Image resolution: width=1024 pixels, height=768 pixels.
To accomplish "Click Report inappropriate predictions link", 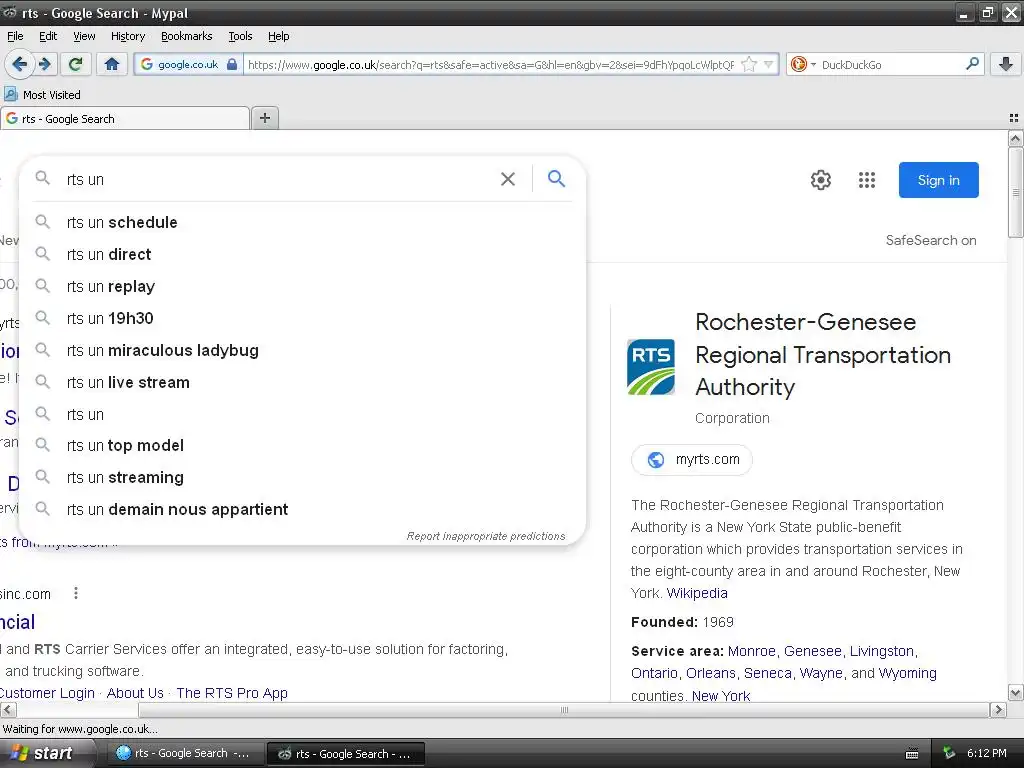I will [x=486, y=536].
